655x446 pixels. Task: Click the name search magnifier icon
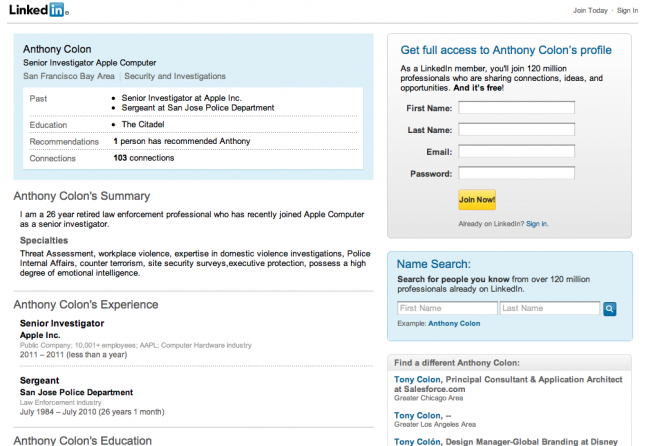tap(609, 309)
